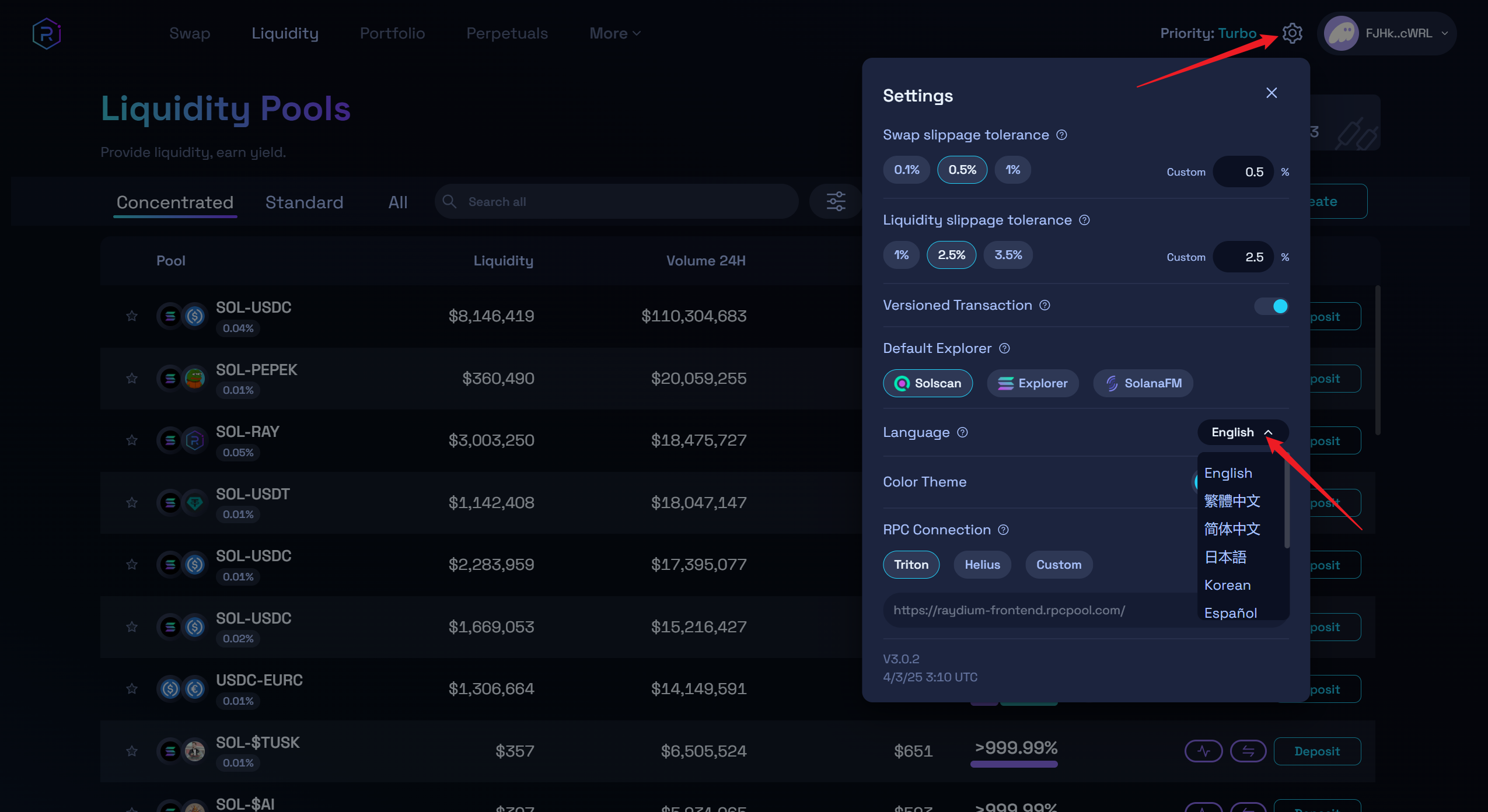Click RPC Connection info icon
This screenshot has width=1488, height=812.
coord(1003,530)
